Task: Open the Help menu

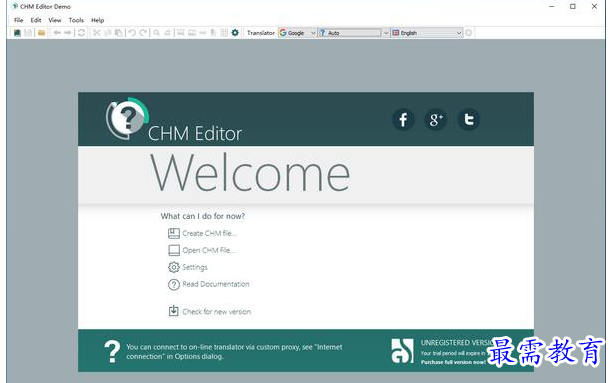Action: [97, 20]
